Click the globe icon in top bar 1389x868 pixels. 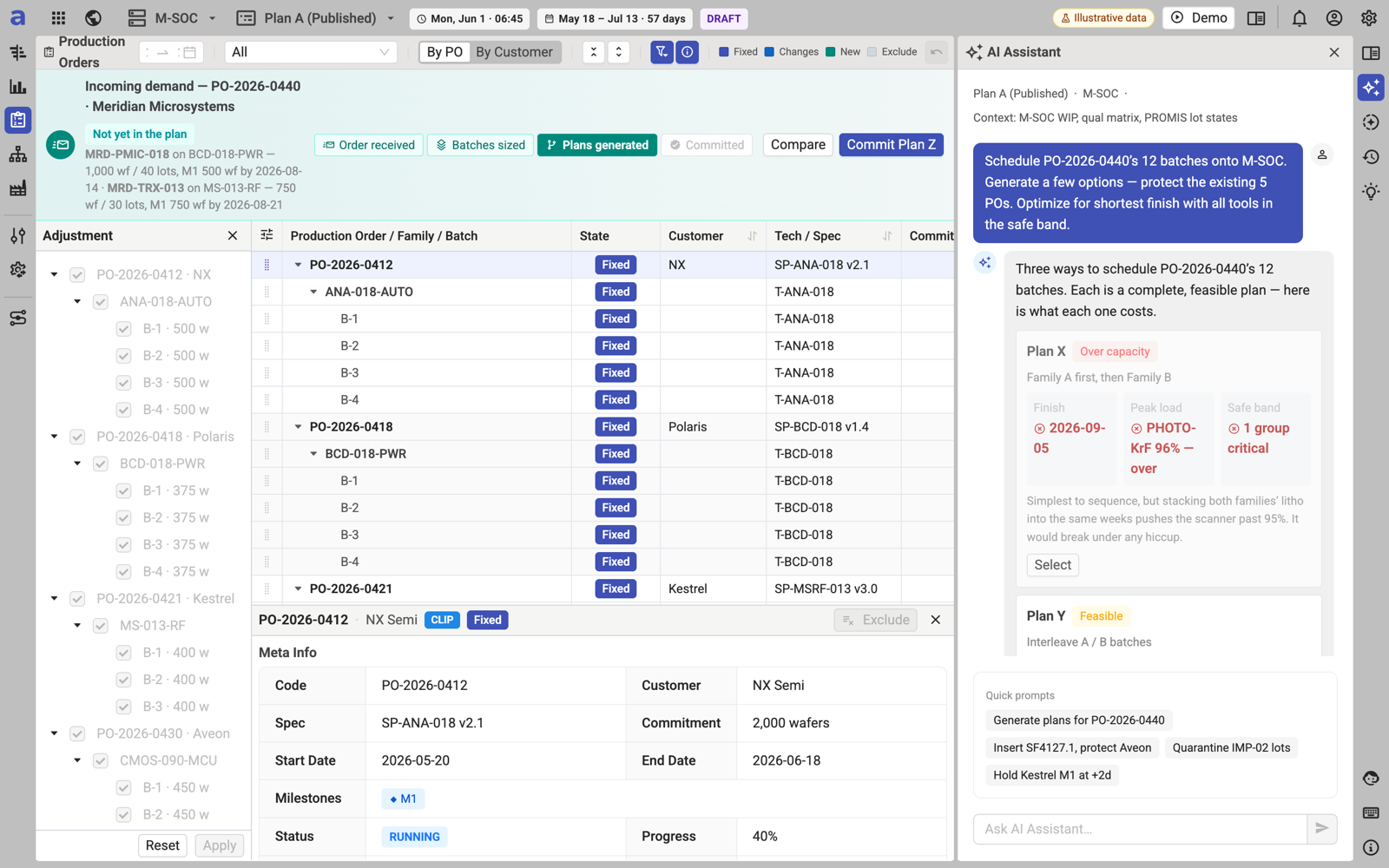point(94,18)
